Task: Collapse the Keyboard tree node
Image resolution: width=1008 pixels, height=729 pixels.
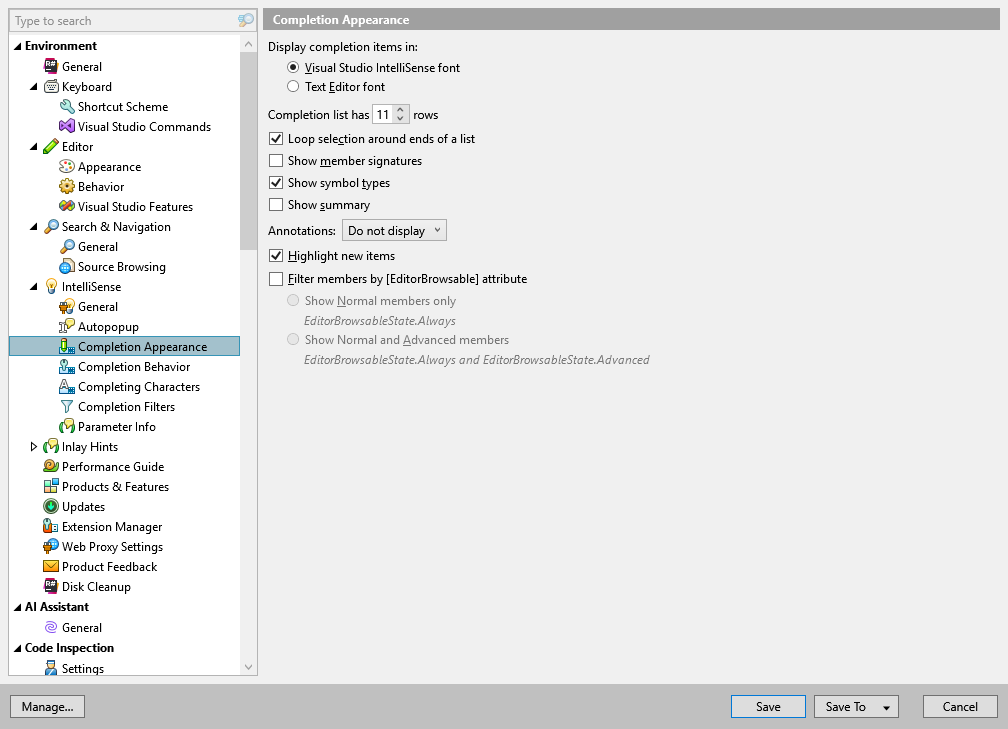Action: [x=34, y=86]
